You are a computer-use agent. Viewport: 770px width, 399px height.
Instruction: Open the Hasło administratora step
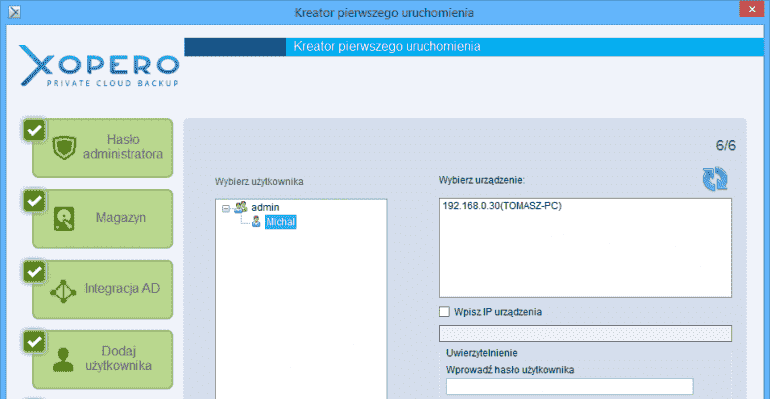103,148
